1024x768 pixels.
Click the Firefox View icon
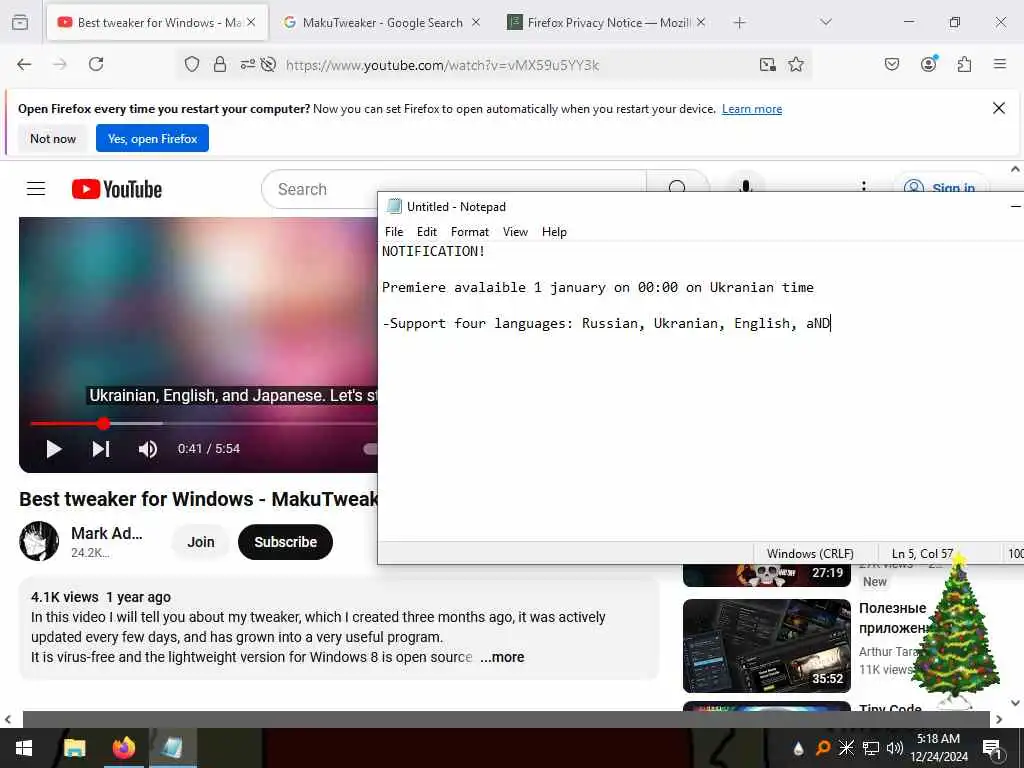pos(20,22)
